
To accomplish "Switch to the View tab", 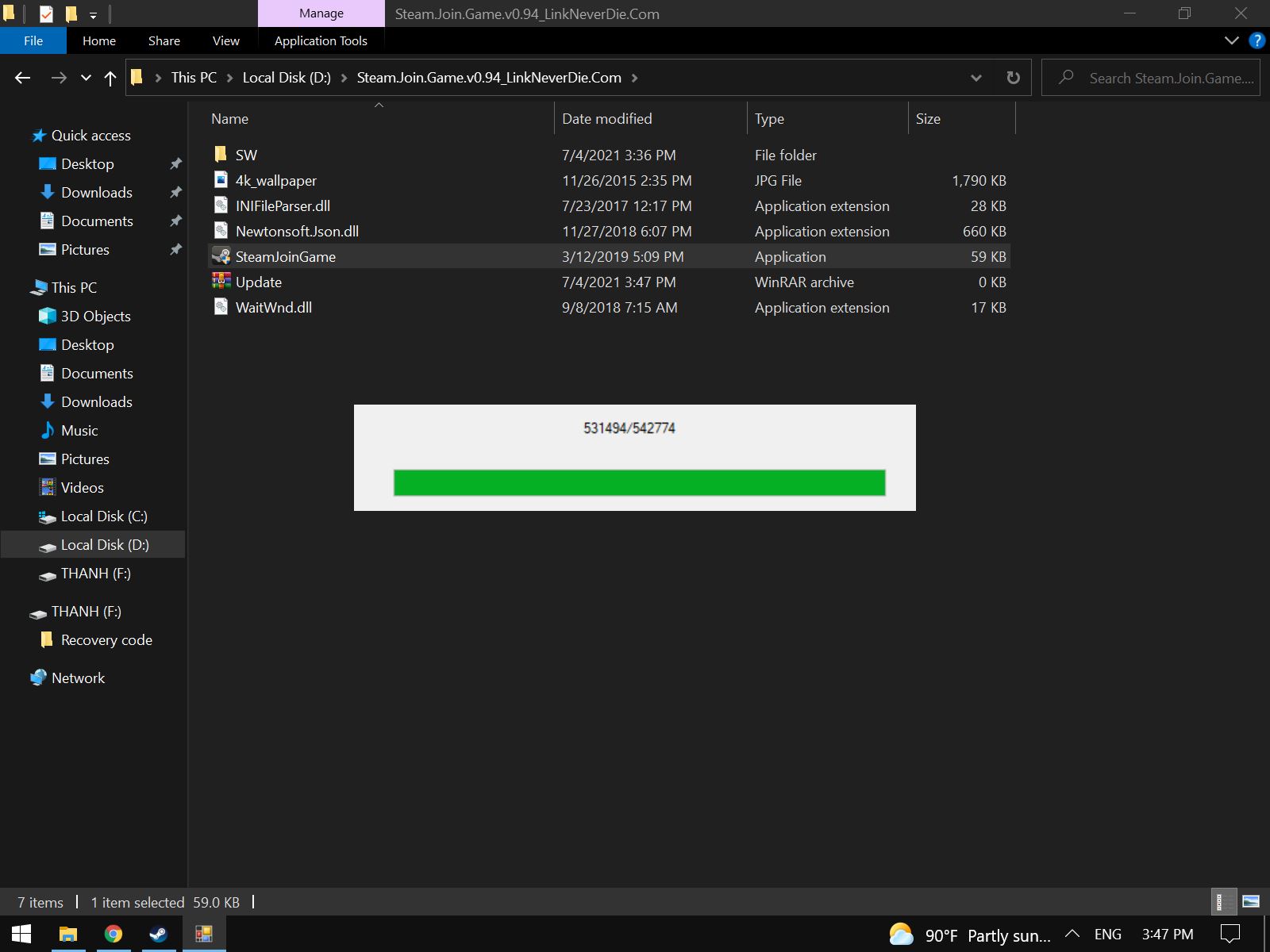I will [x=225, y=40].
